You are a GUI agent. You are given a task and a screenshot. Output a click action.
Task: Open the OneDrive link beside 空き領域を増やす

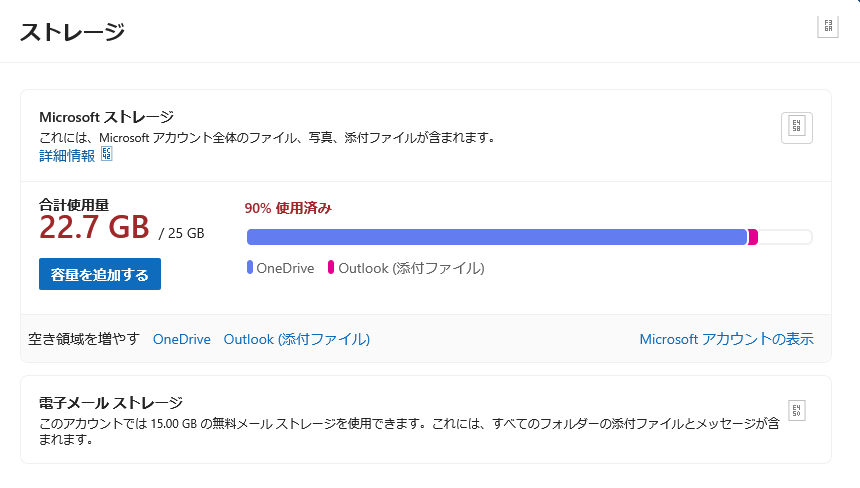tap(181, 339)
